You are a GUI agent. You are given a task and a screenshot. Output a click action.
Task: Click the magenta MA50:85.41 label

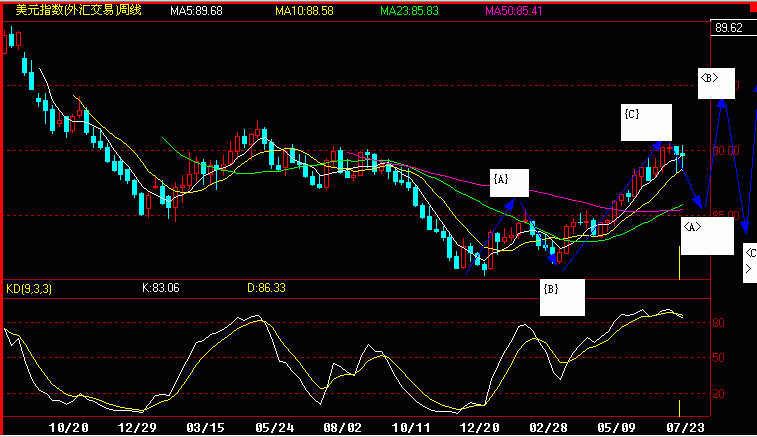[x=514, y=11]
